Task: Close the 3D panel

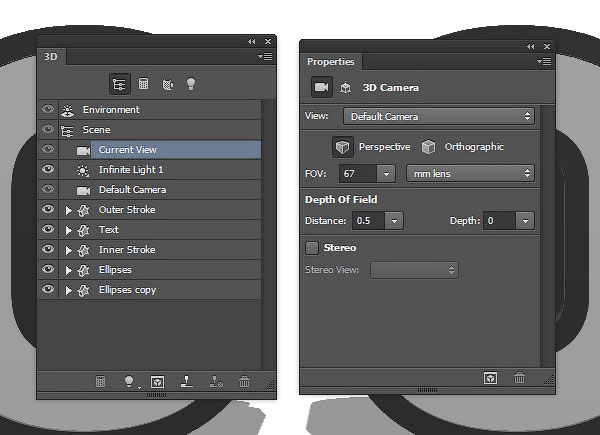Action: [x=268, y=41]
